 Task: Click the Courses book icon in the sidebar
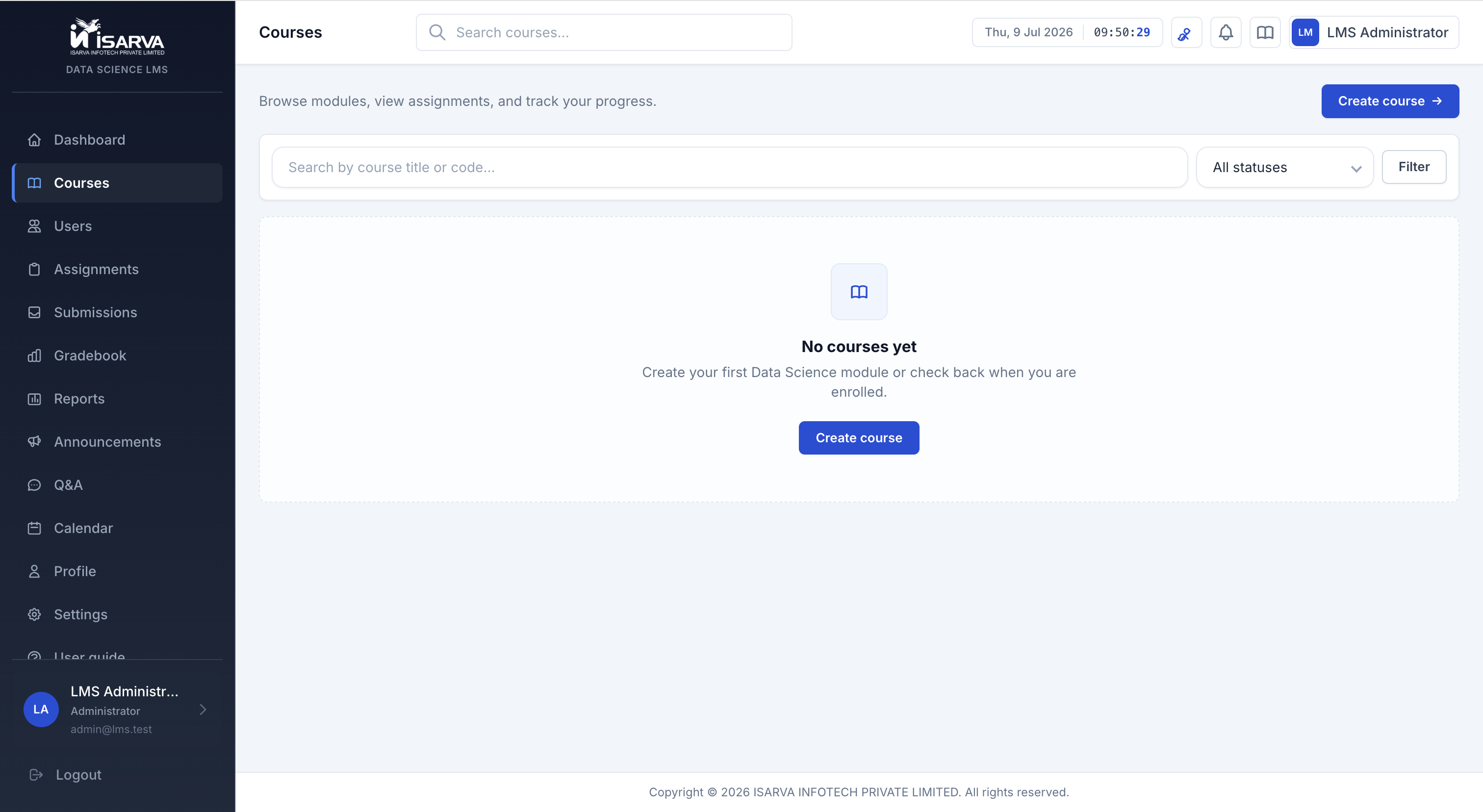[34, 183]
